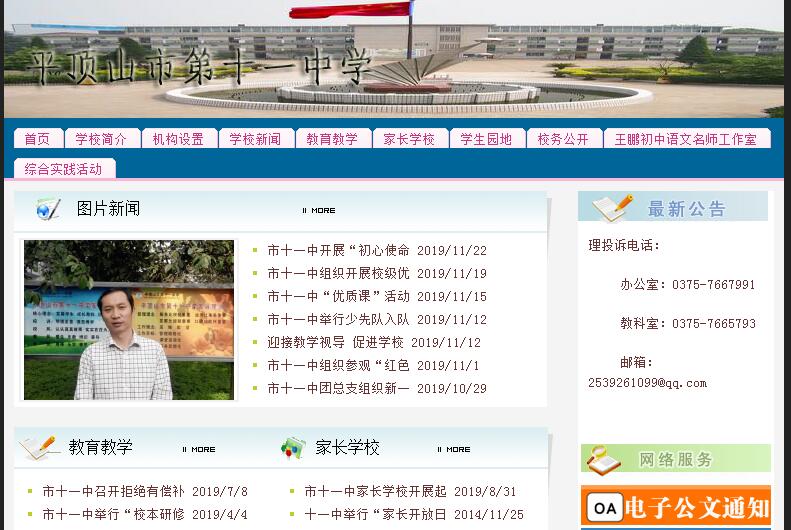Click the 理投诉电话 text
The width and height of the screenshot is (791, 530).
(624, 246)
